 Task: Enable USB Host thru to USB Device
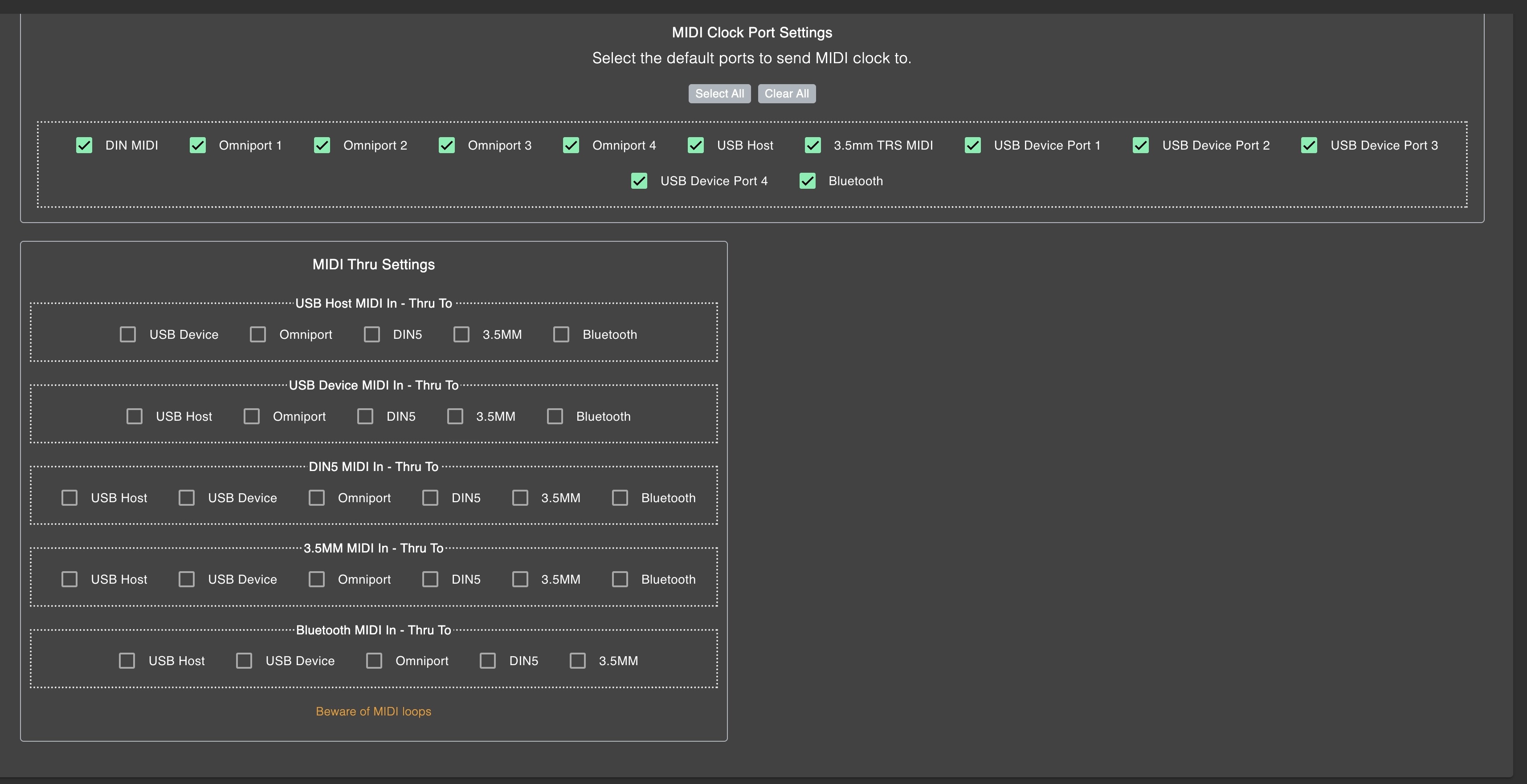127,334
